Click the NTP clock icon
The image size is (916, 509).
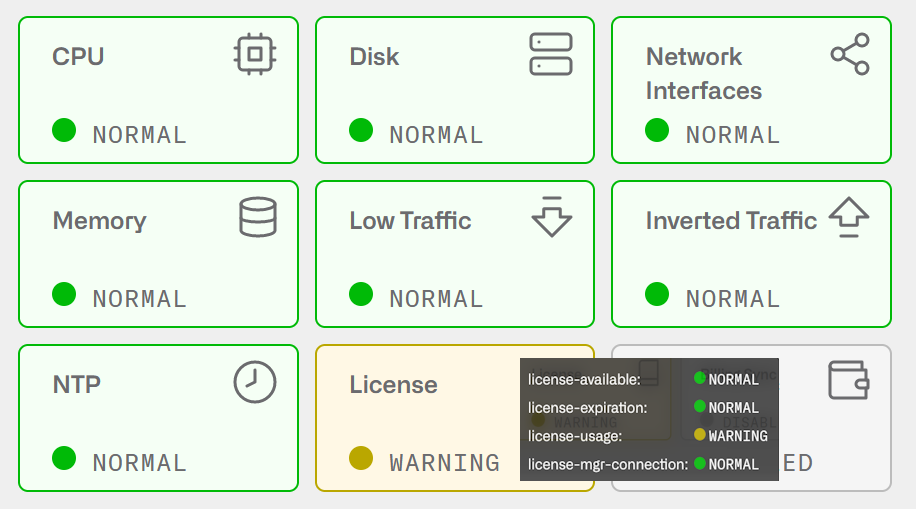pos(255,382)
